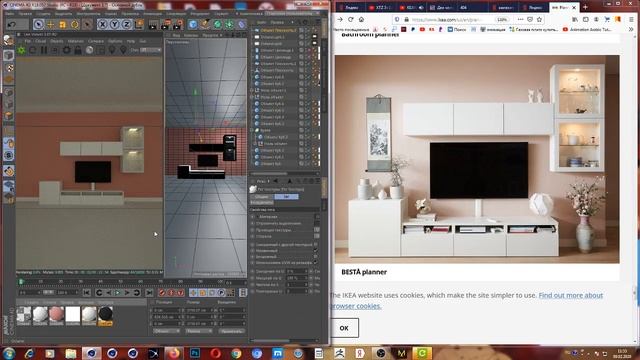The height and width of the screenshot is (360, 640).
Task: Open Live Viewer Materials menu
Action: coord(76,41)
